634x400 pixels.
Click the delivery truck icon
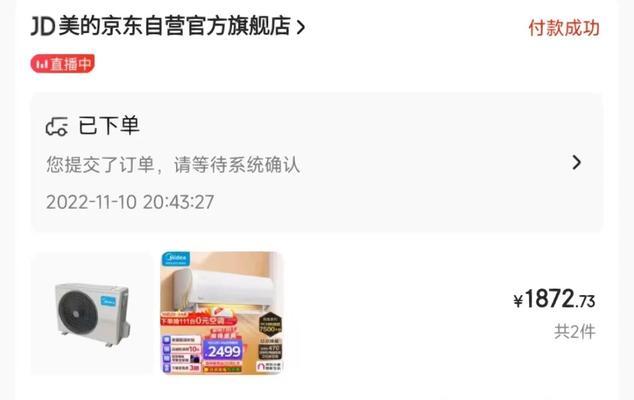[57, 127]
